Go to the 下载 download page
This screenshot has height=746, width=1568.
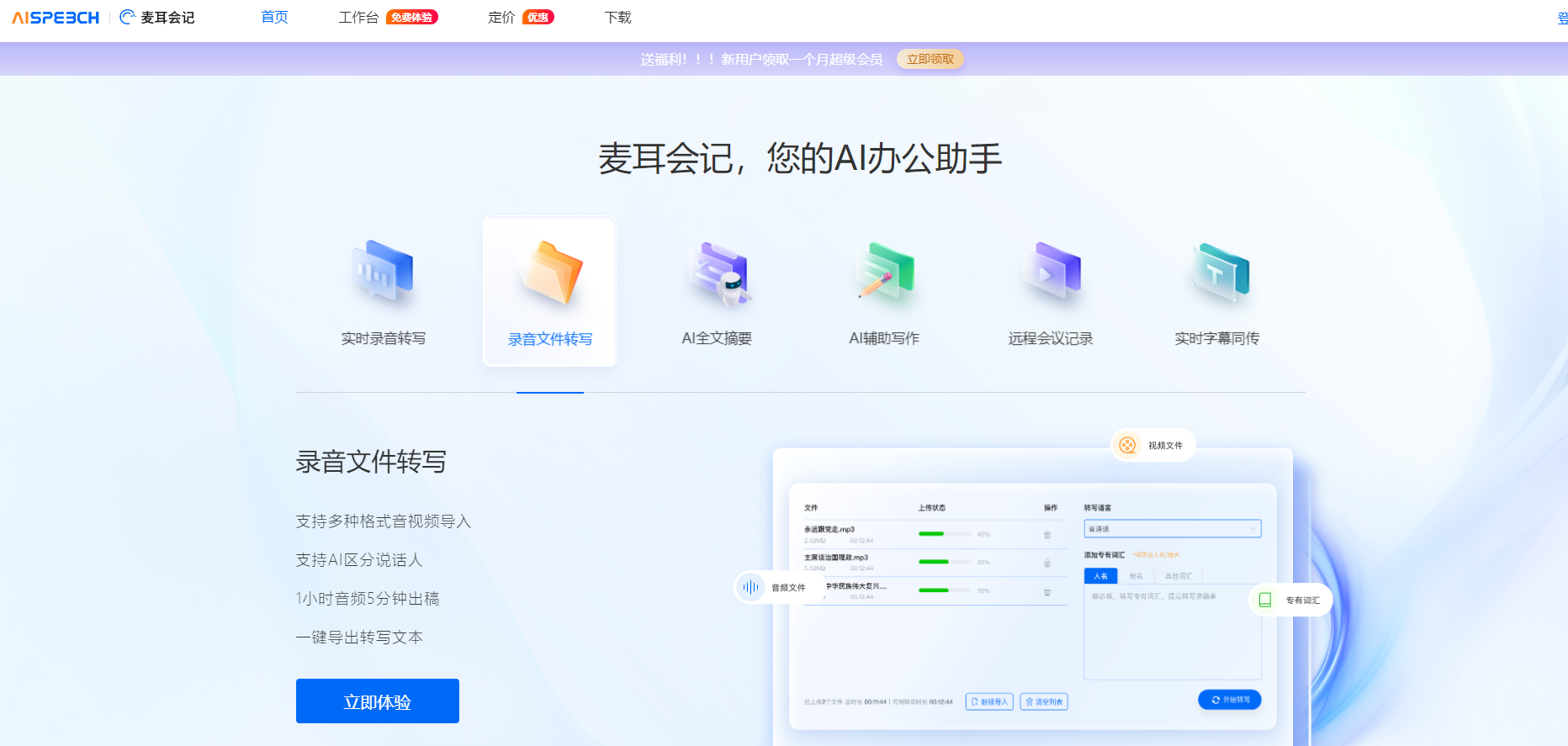pyautogui.click(x=618, y=18)
